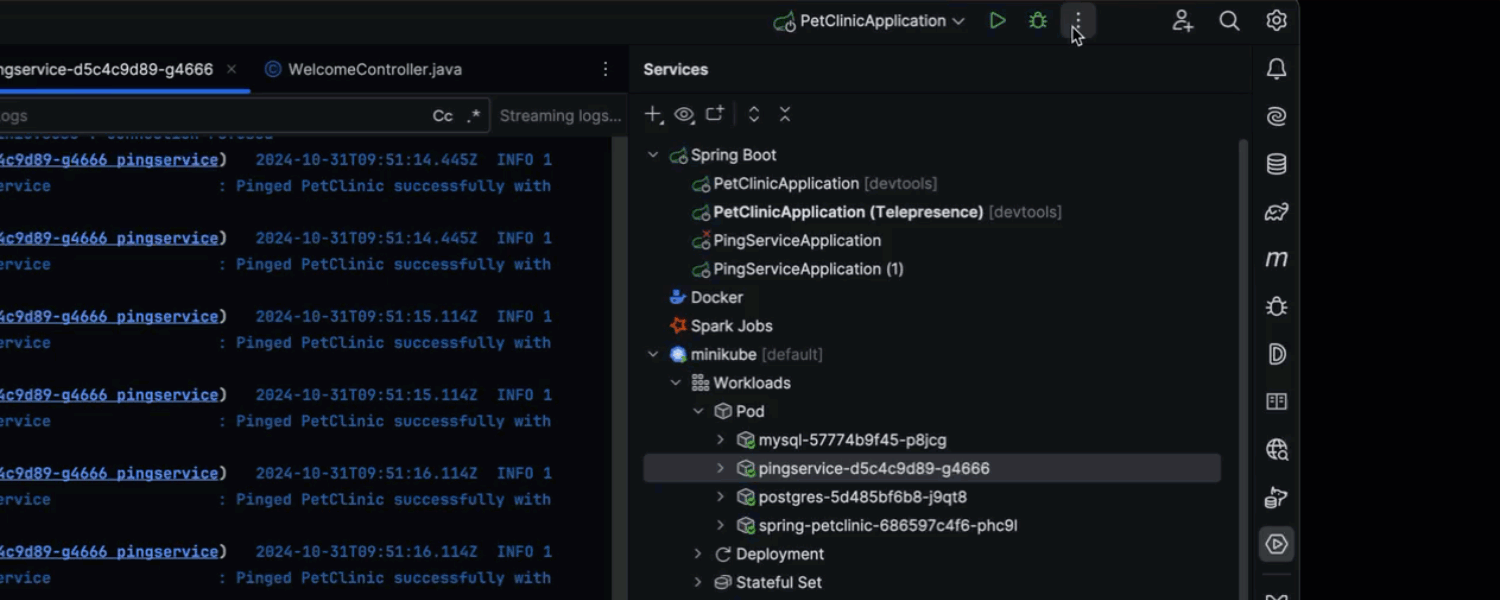The width and height of the screenshot is (1500, 600).
Task: Select PingServiceApplication (1) service
Action: tap(797, 269)
